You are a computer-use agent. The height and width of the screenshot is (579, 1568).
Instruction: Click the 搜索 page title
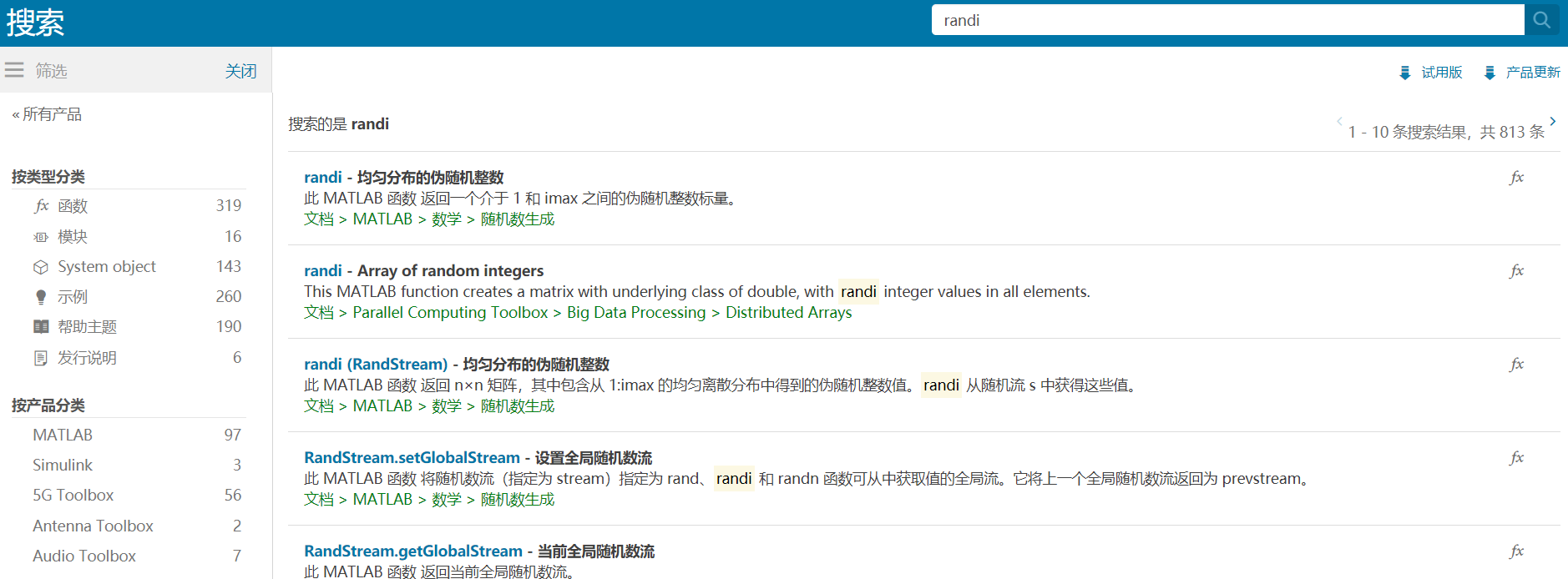point(35,23)
